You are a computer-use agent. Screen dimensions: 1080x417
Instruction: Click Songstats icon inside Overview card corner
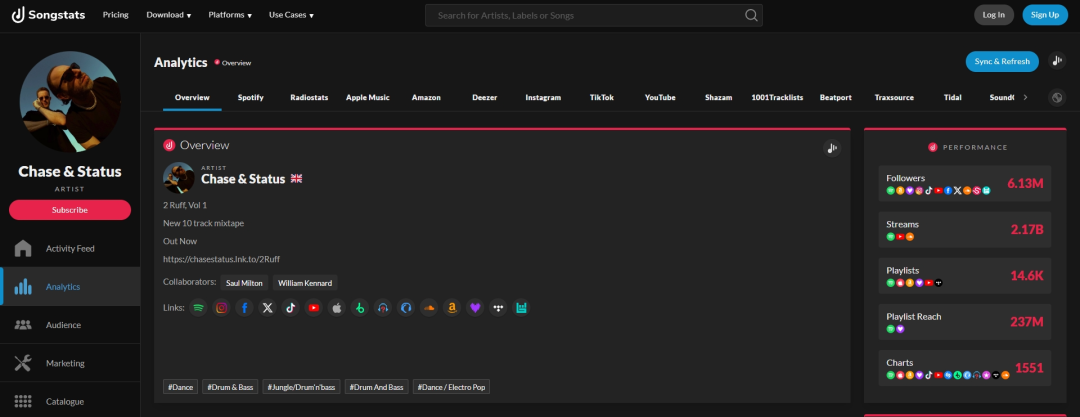tap(832, 148)
